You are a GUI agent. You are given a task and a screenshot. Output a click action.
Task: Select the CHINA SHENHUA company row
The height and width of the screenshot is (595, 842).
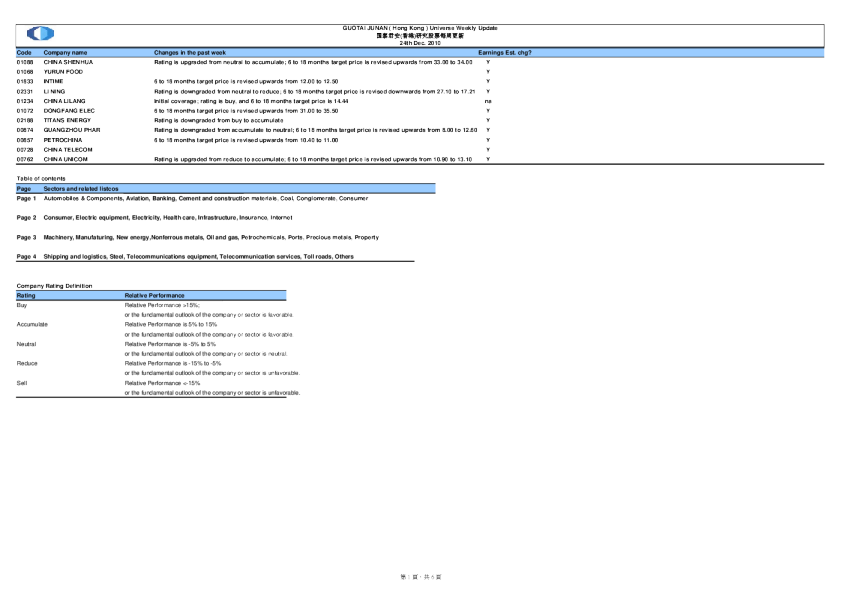point(68,62)
